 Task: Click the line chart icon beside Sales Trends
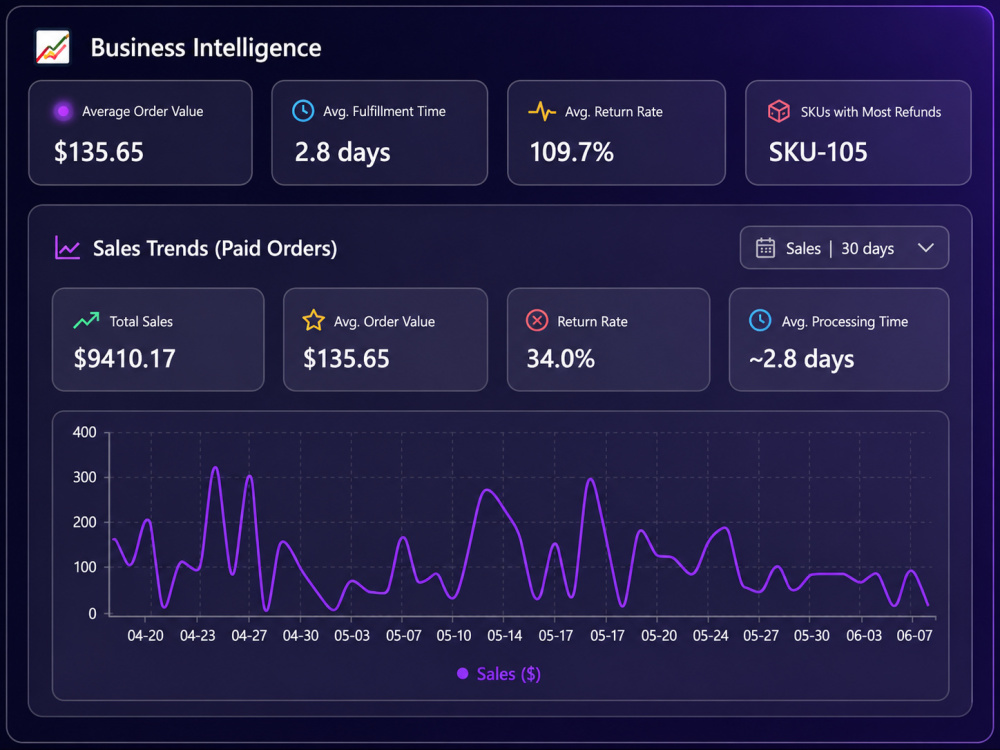pyautogui.click(x=68, y=248)
